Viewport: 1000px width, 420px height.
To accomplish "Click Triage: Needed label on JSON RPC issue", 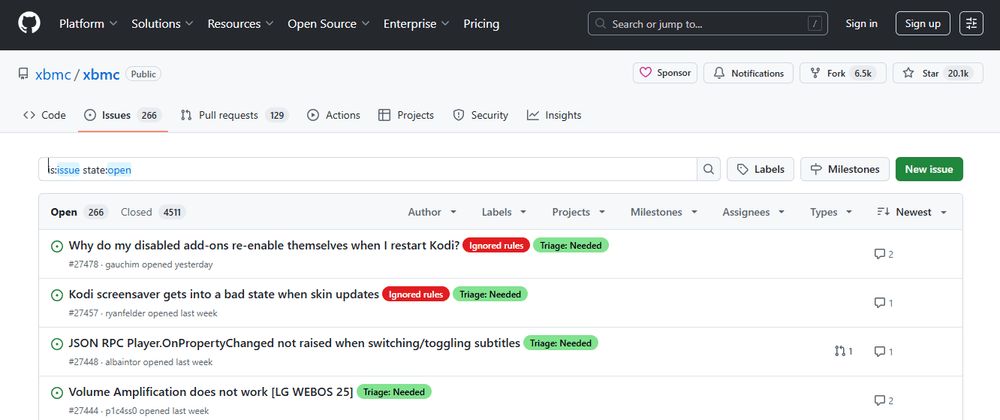I will 561,343.
